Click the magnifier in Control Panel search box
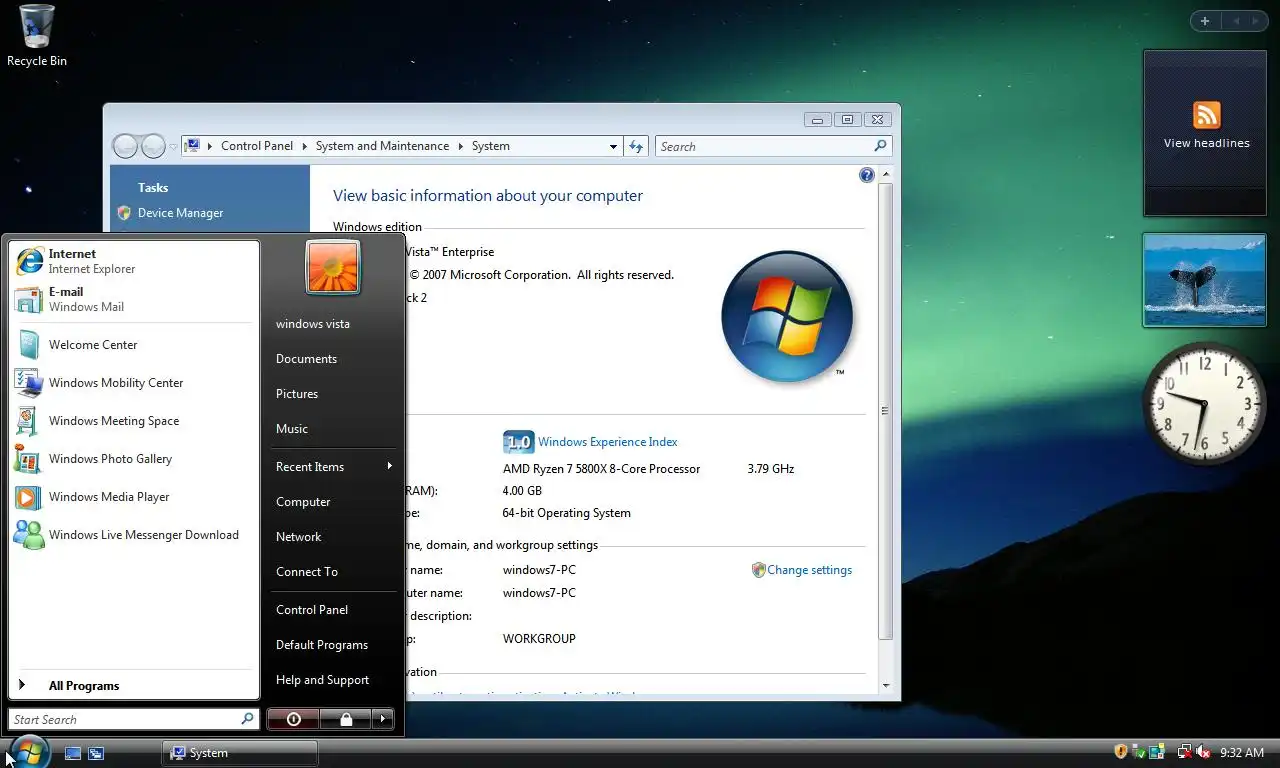Screen dimensions: 1280x768 pos(880,146)
